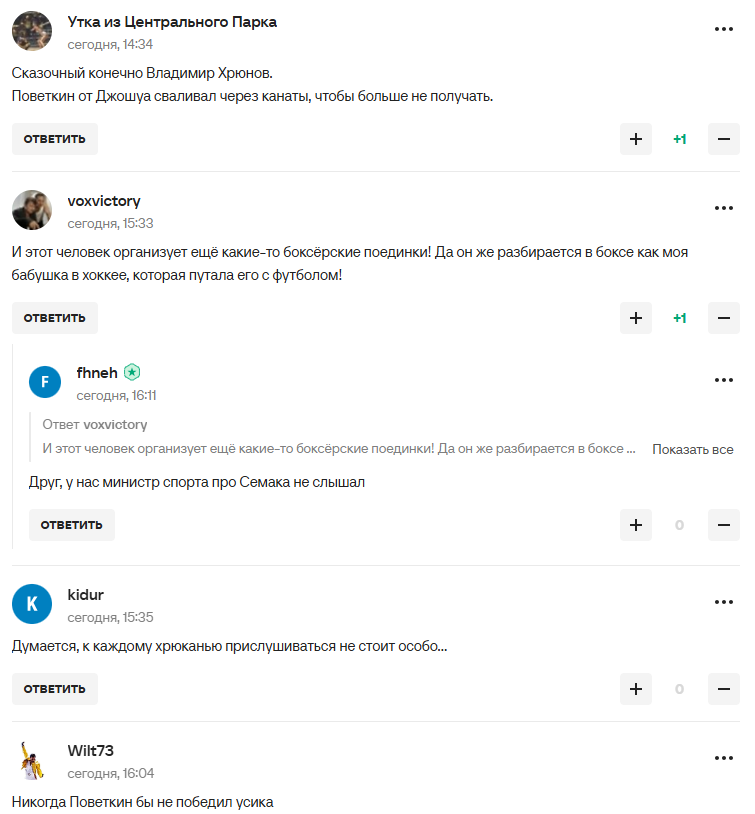Open more options for Wilt73's comment
The width and height of the screenshot is (755, 814).
pyautogui.click(x=724, y=758)
